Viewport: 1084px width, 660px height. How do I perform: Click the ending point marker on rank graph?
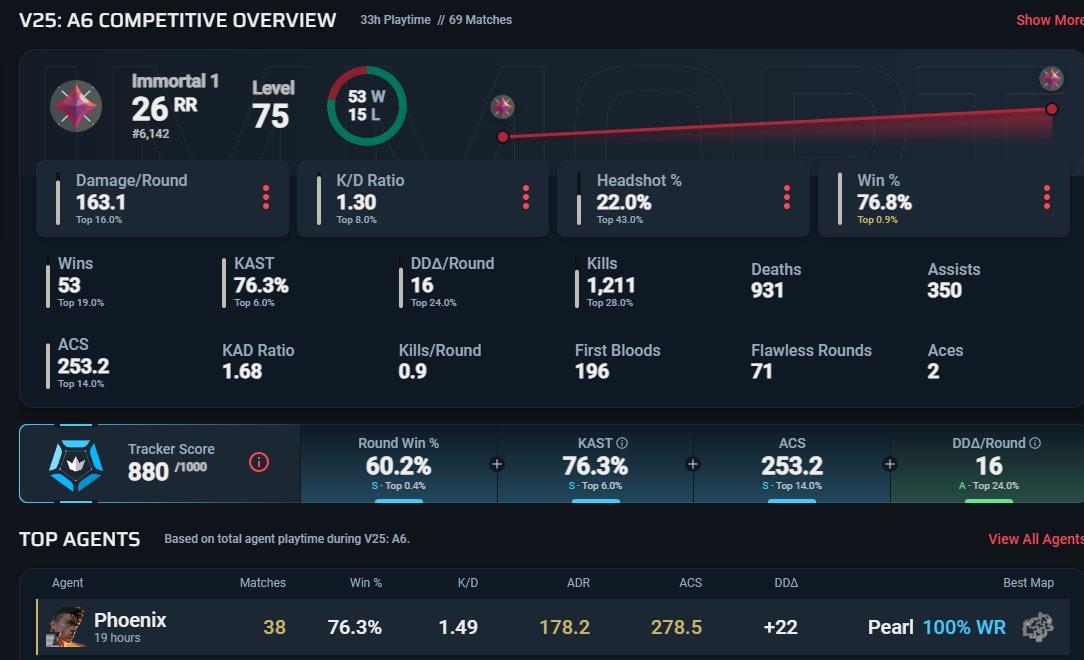1052,109
